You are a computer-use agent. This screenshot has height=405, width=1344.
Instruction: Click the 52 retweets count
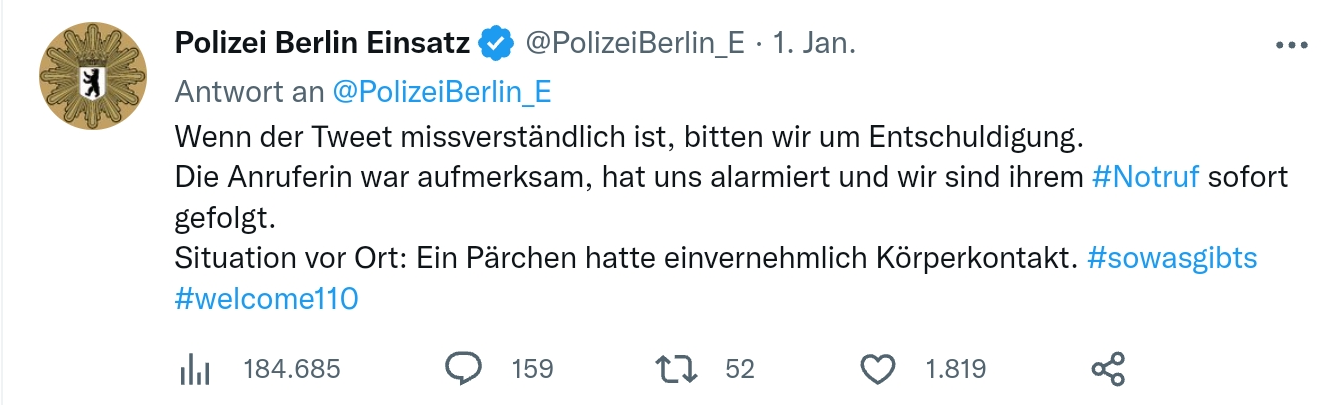tap(740, 369)
